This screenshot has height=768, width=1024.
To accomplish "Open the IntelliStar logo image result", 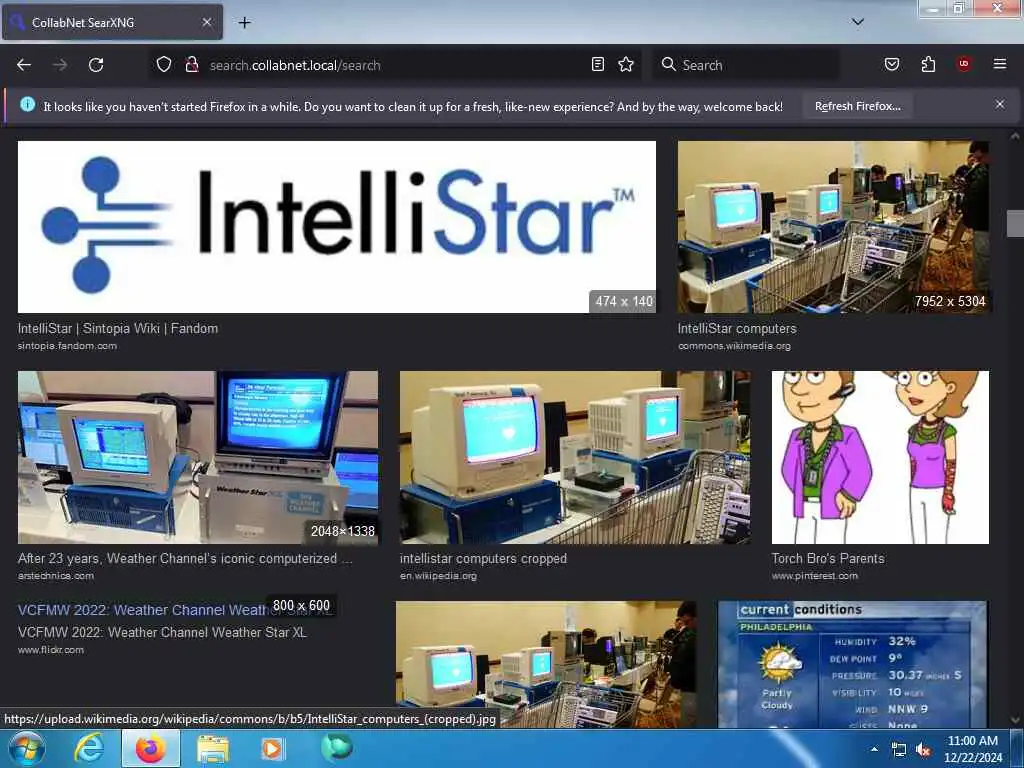I will [337, 227].
